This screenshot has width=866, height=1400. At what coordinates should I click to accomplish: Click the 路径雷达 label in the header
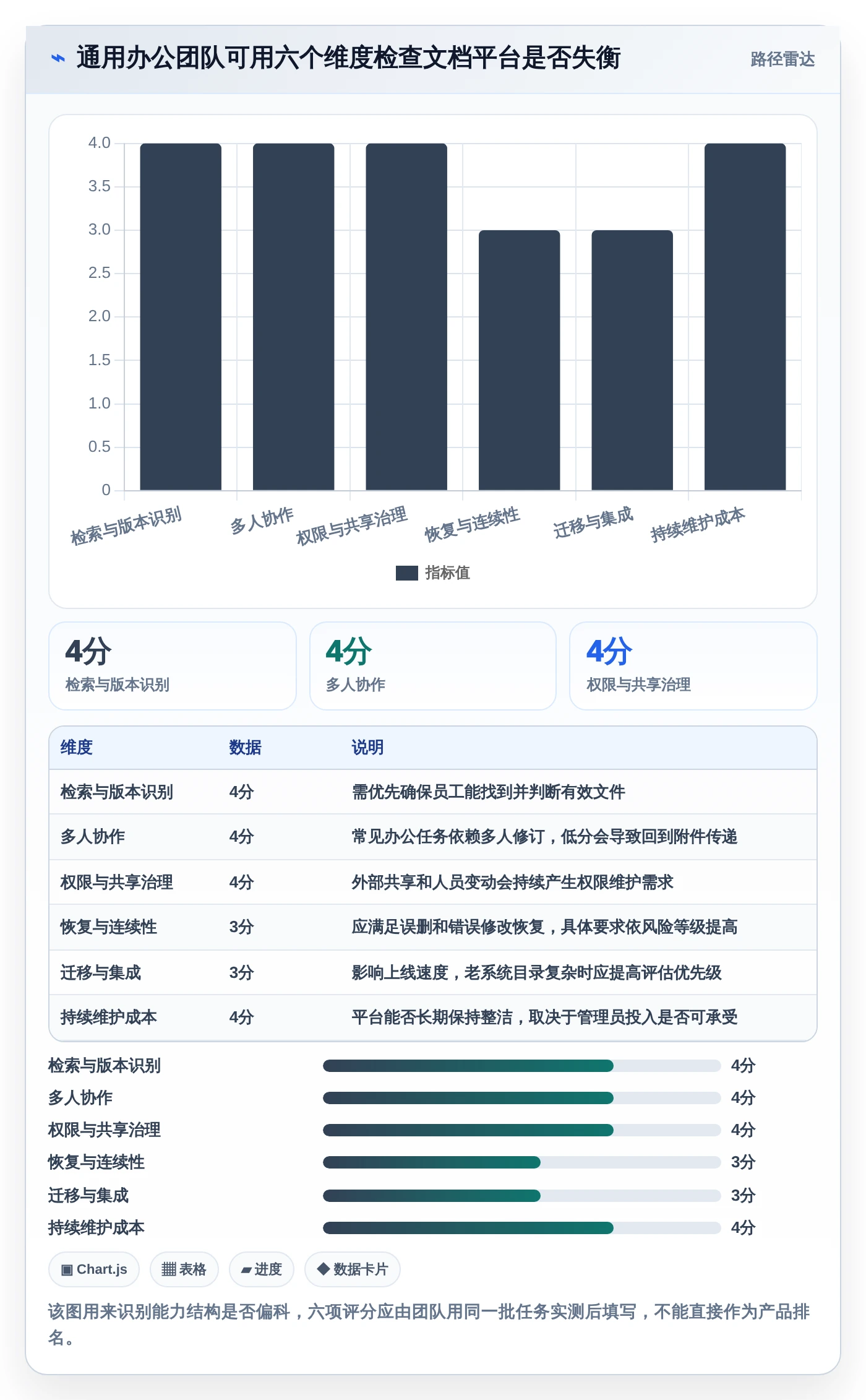(x=782, y=59)
